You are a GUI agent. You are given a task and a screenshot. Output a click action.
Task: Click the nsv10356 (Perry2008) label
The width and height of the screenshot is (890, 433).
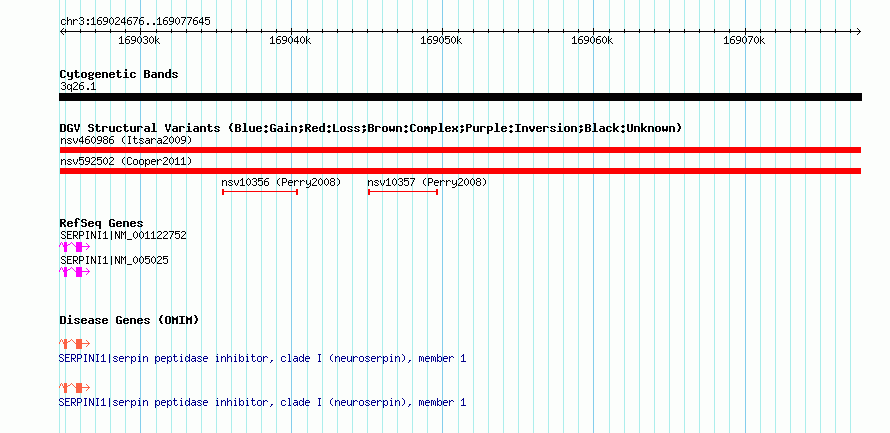[x=281, y=182]
